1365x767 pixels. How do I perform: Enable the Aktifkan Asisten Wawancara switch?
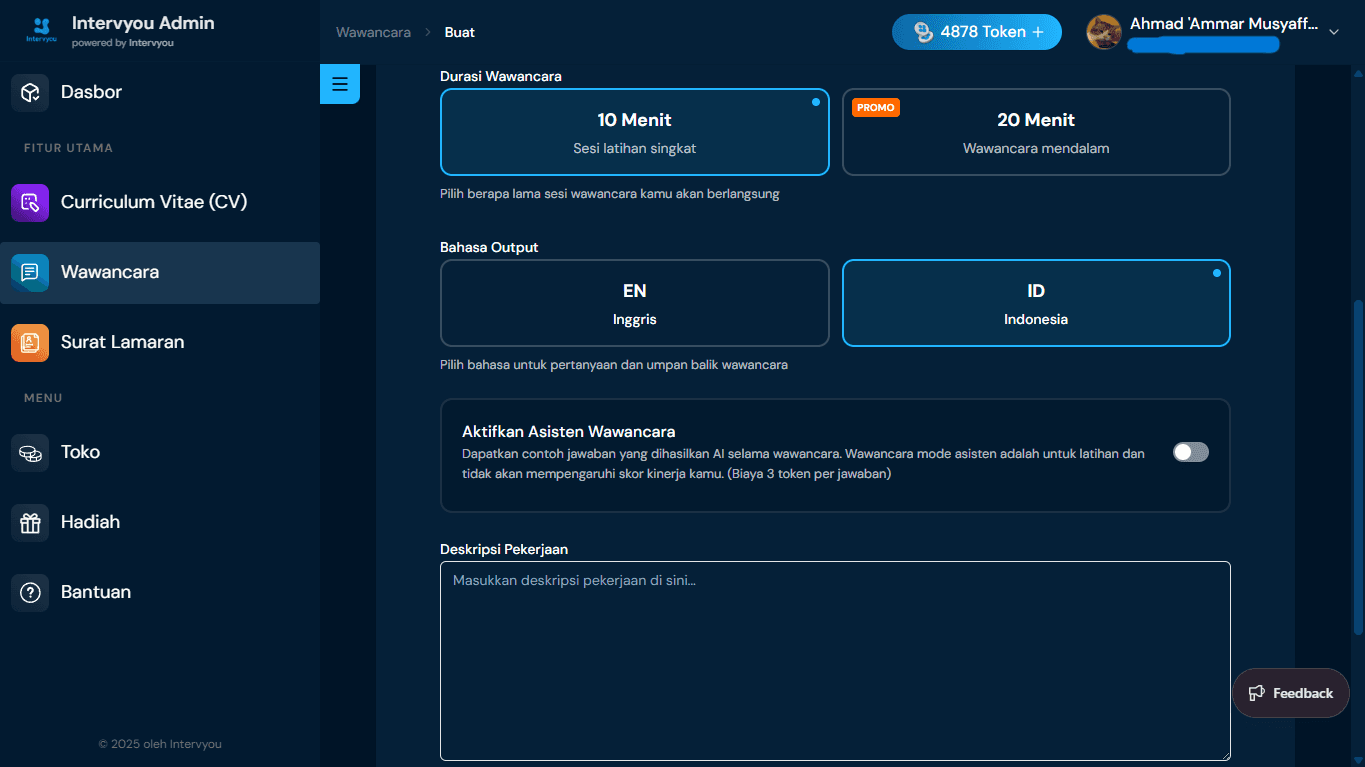click(1191, 452)
